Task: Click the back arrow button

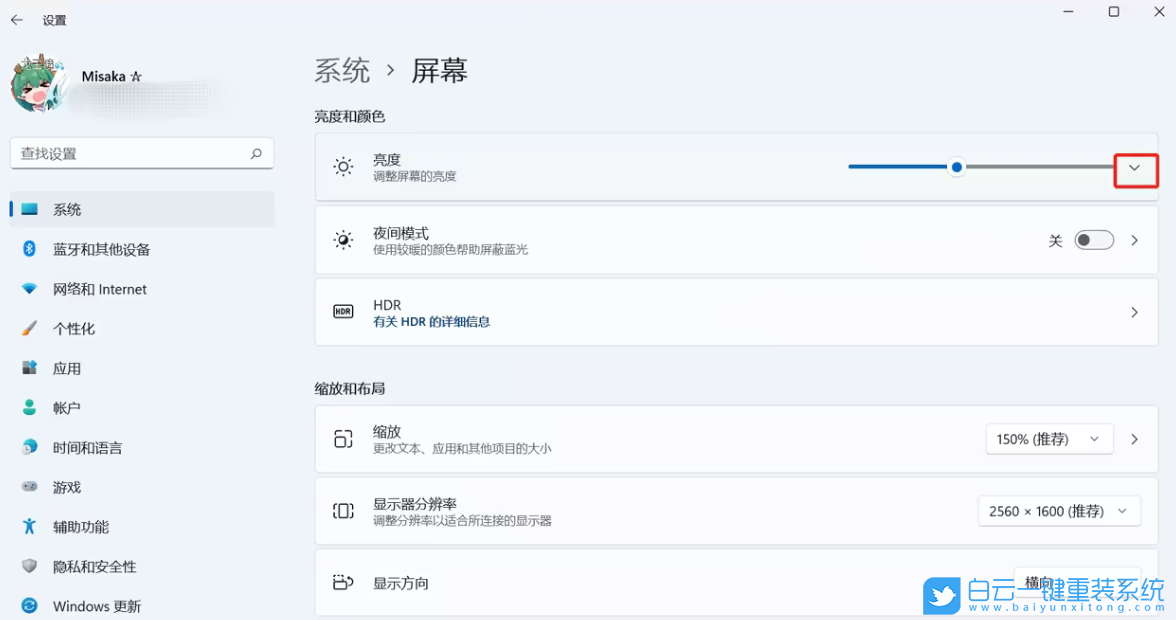Action: [x=17, y=18]
